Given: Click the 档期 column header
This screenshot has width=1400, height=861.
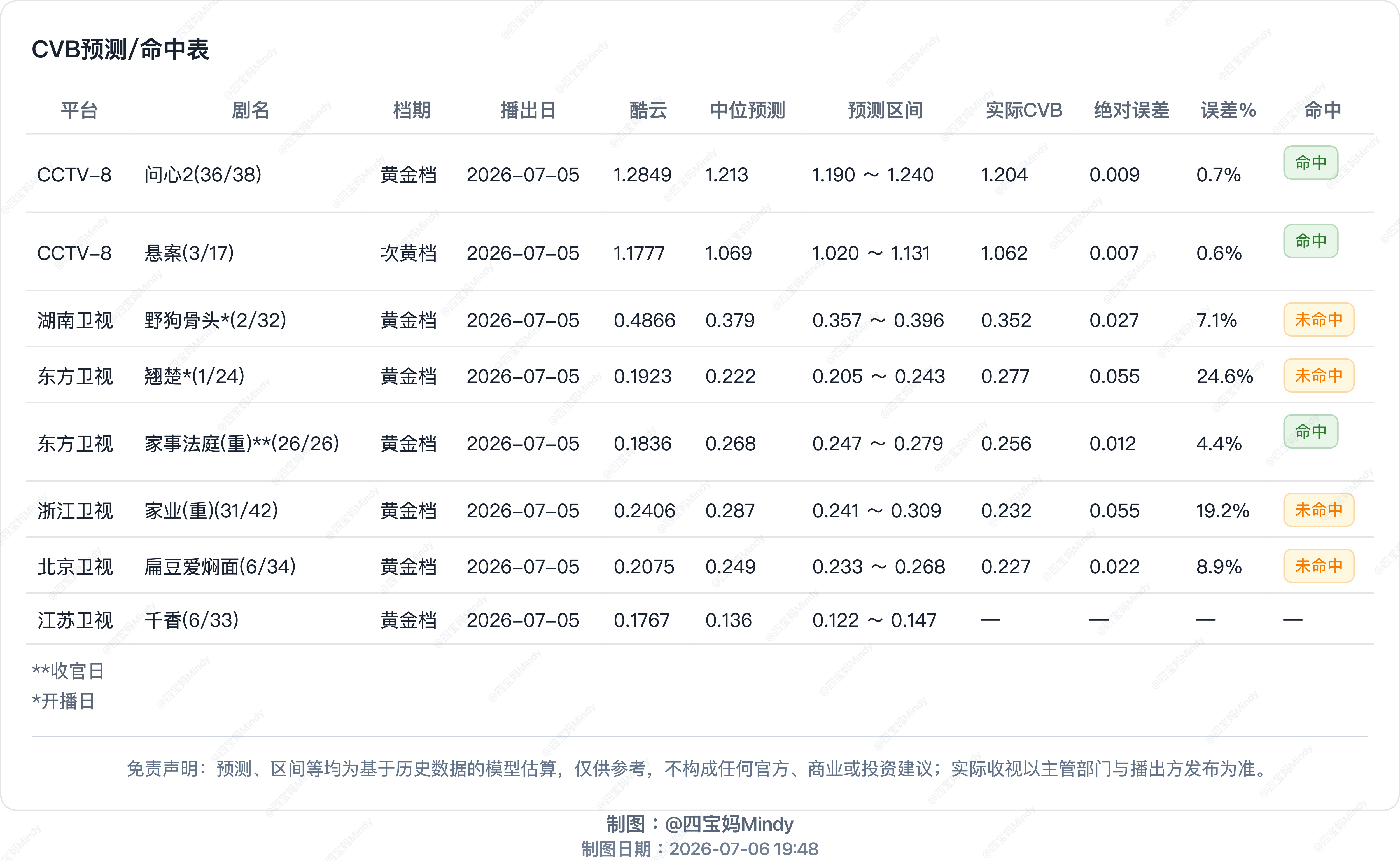Looking at the screenshot, I should pos(412,110).
